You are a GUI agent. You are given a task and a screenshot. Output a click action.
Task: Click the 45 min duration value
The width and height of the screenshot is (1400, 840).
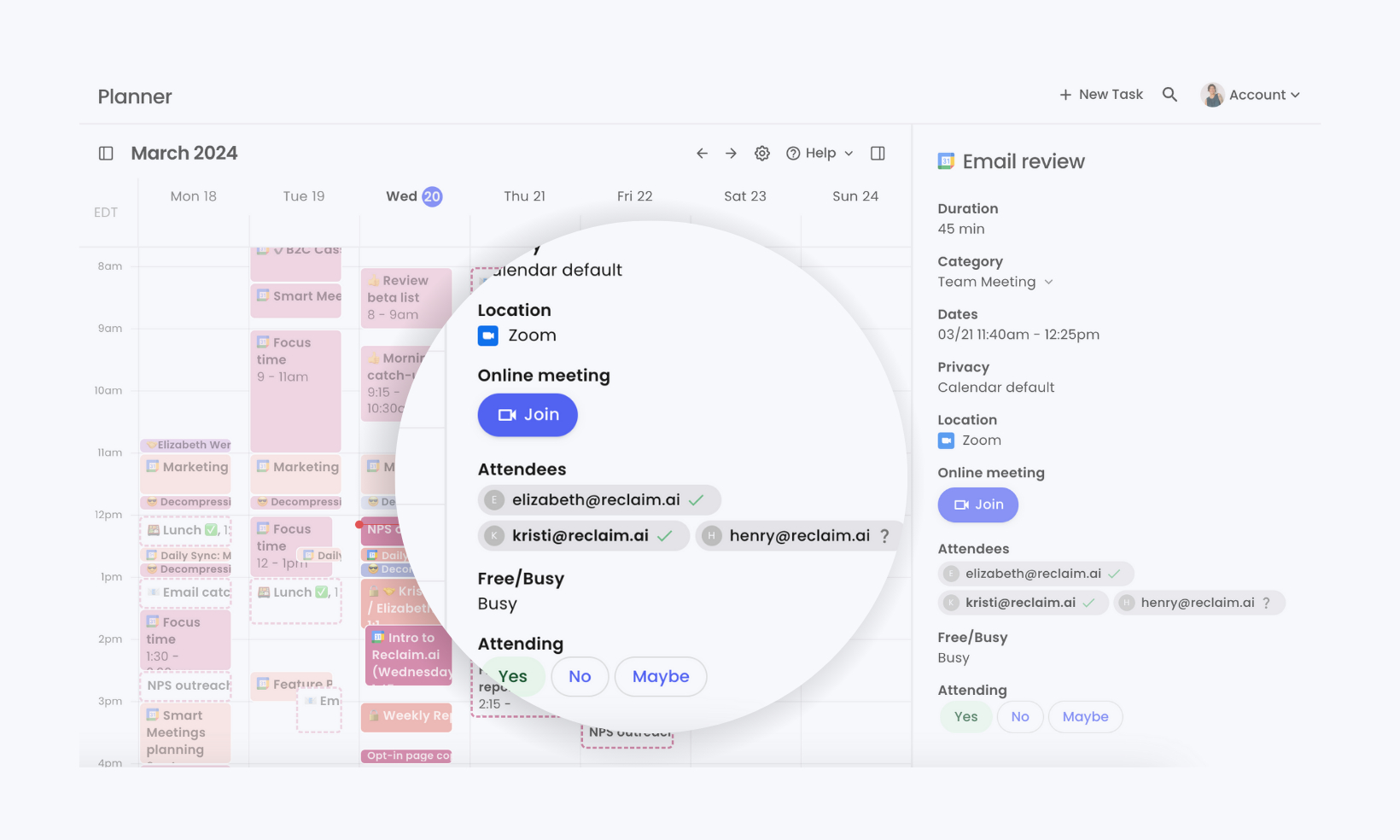click(961, 229)
